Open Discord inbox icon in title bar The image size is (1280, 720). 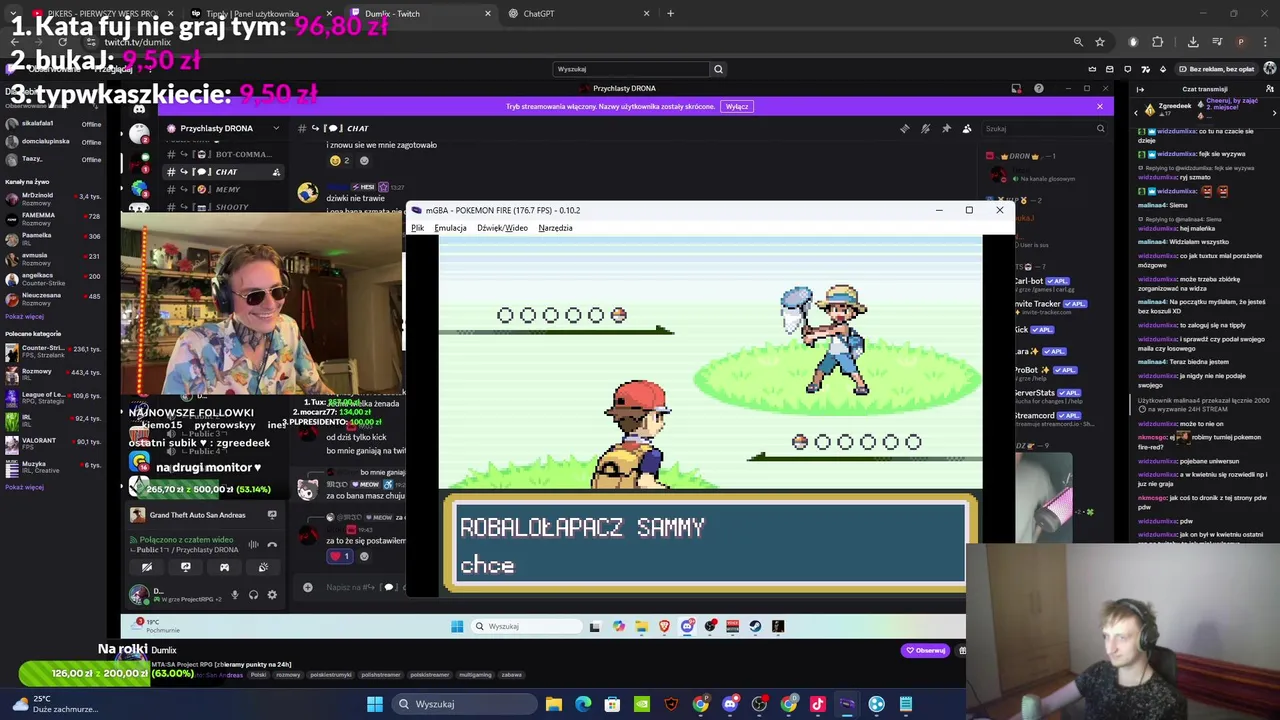[x=1016, y=88]
